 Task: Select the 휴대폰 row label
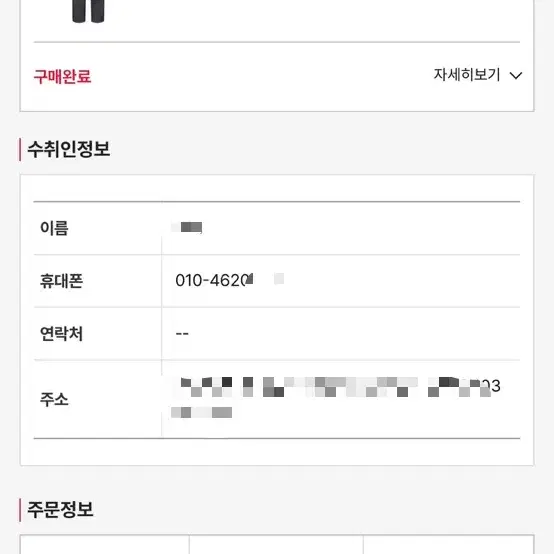click(x=61, y=281)
